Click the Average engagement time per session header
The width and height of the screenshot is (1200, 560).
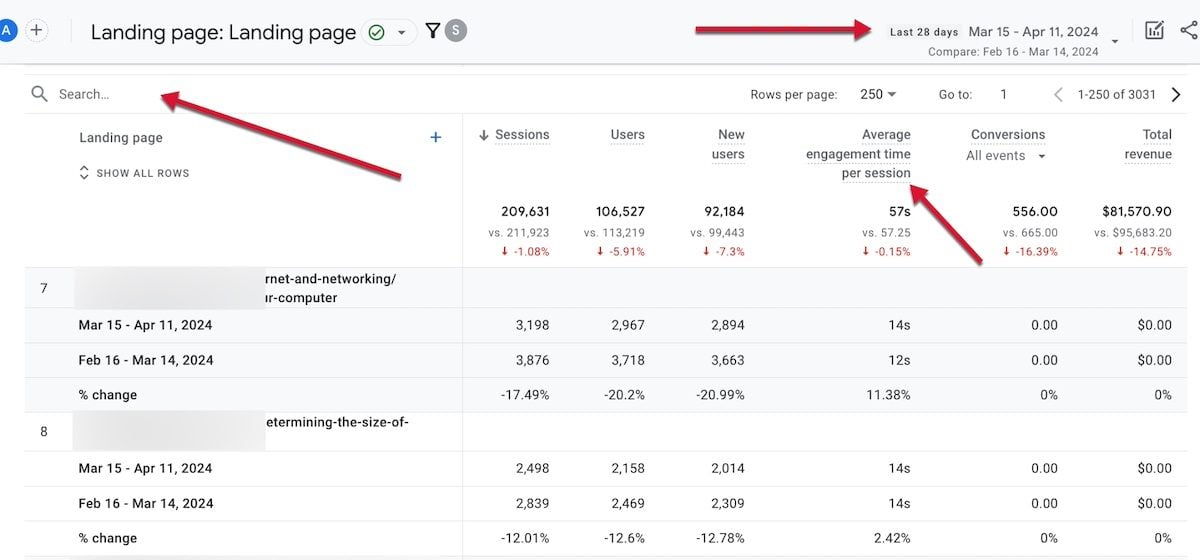coord(858,154)
